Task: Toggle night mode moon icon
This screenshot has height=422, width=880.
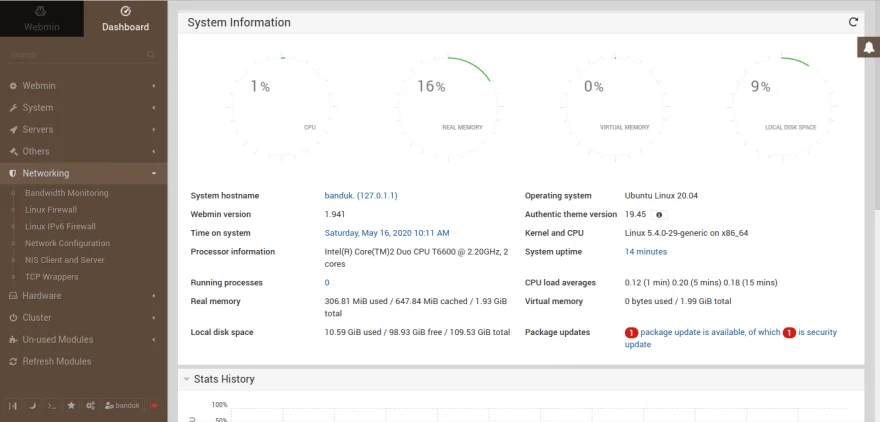Action: (32, 405)
